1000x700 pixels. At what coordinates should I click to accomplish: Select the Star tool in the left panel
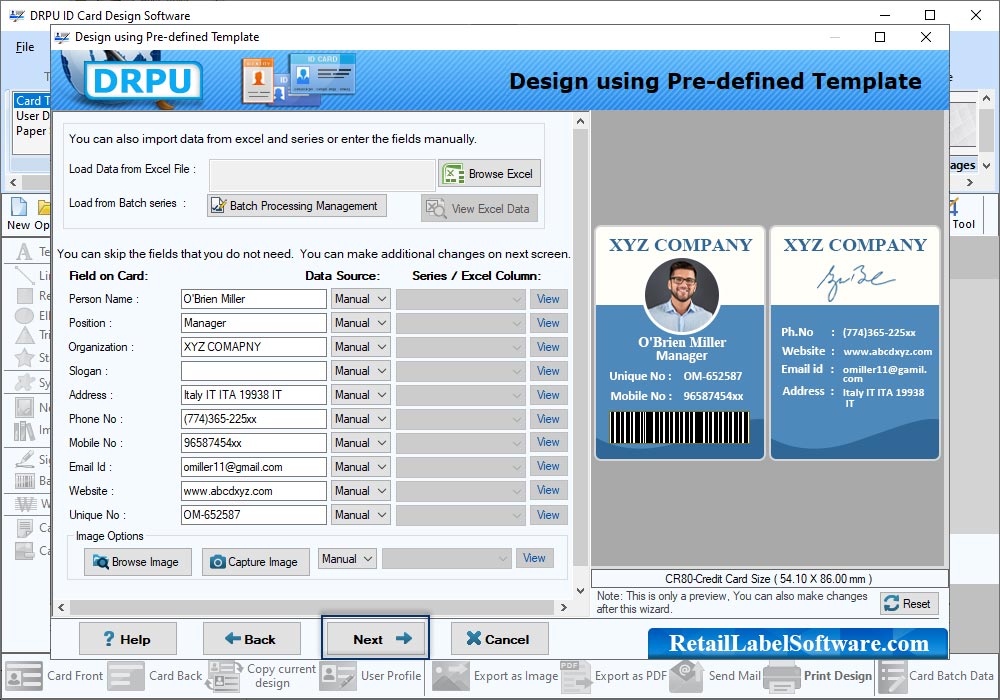click(x=24, y=357)
